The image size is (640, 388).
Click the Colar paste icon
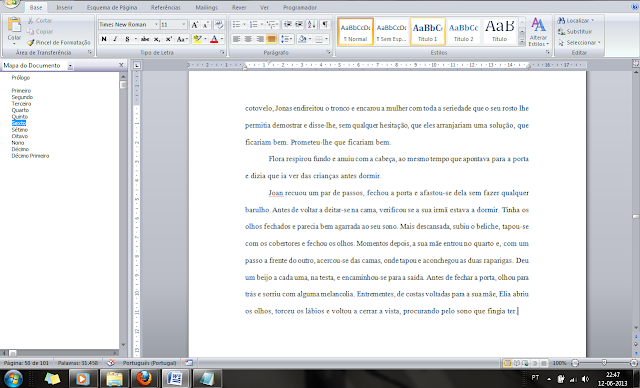pos(14,25)
